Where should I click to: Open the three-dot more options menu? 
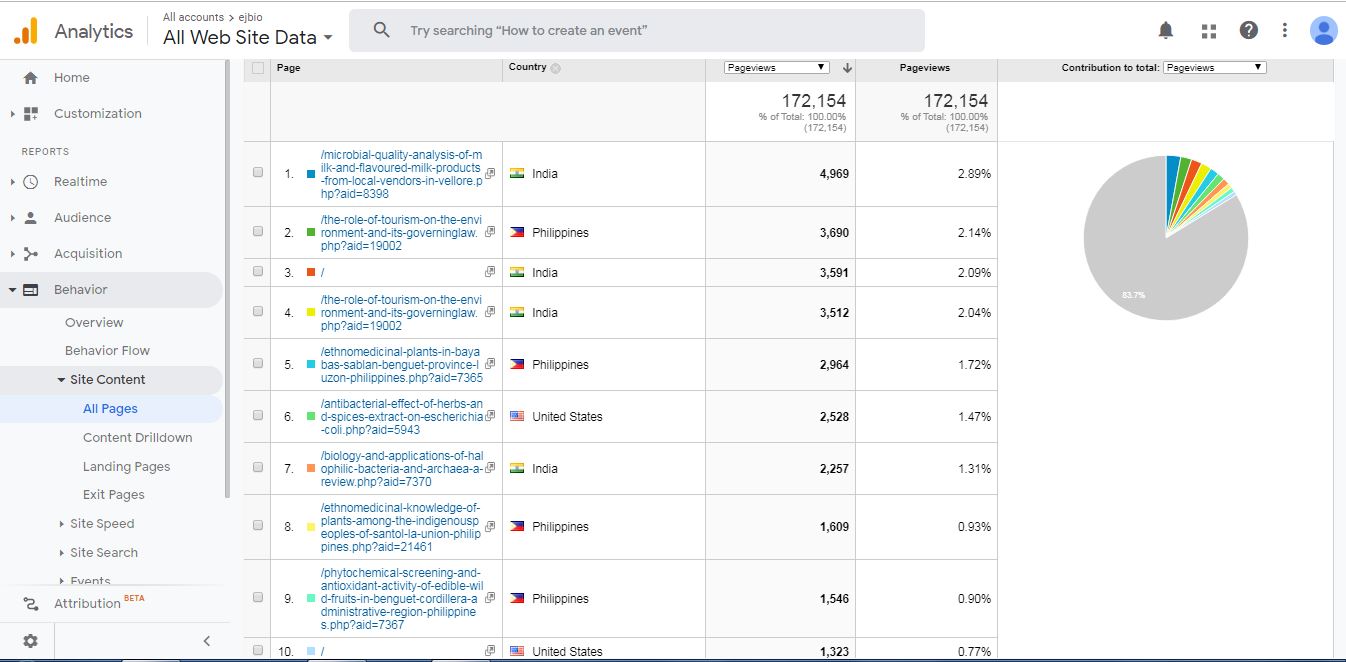pyautogui.click(x=1285, y=30)
